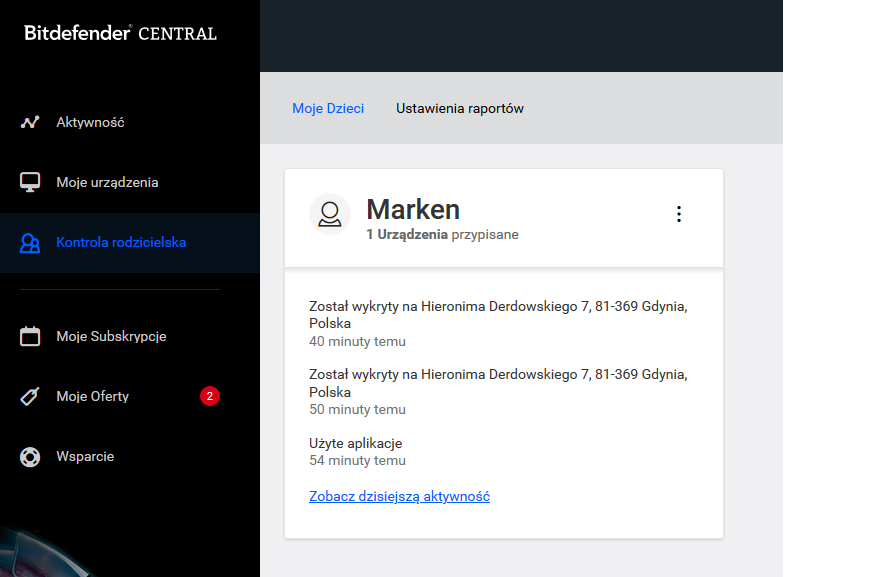Click the Marken child name heading
Viewport: 874px width, 577px height.
[413, 209]
